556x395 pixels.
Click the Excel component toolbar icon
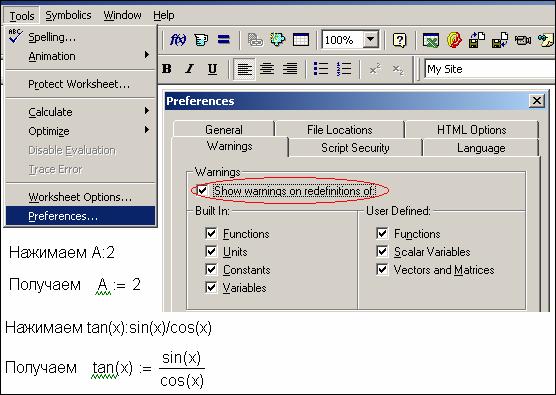[431, 40]
